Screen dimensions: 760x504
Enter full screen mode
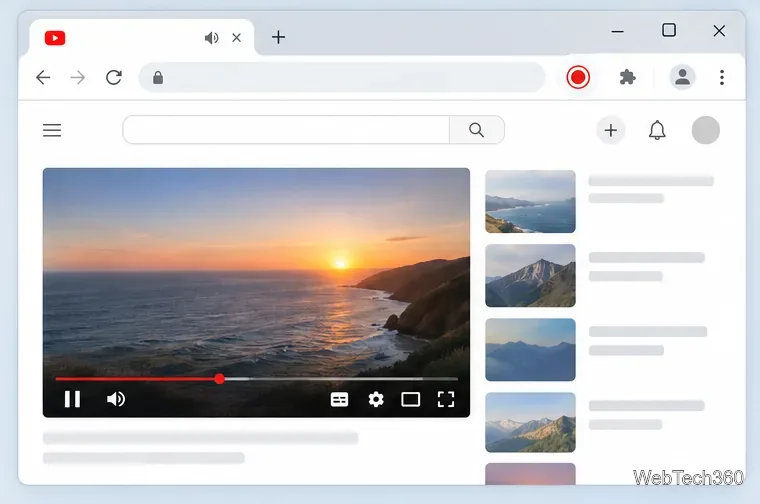[446, 399]
